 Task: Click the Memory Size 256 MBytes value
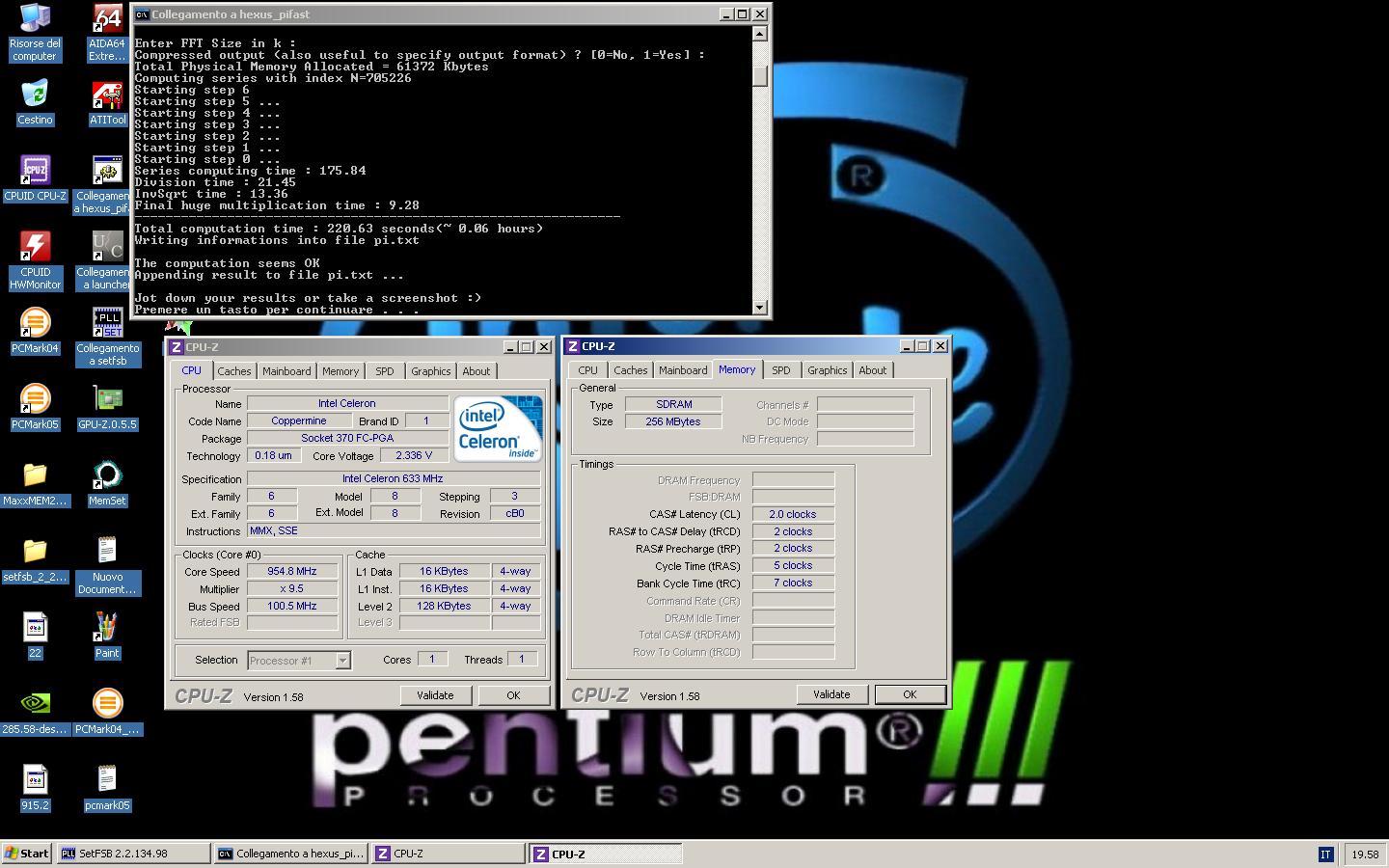click(673, 421)
